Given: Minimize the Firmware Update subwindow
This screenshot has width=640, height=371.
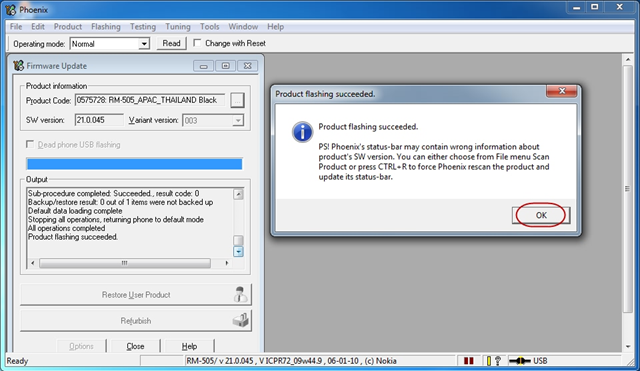Looking at the screenshot, I should pos(203,66).
